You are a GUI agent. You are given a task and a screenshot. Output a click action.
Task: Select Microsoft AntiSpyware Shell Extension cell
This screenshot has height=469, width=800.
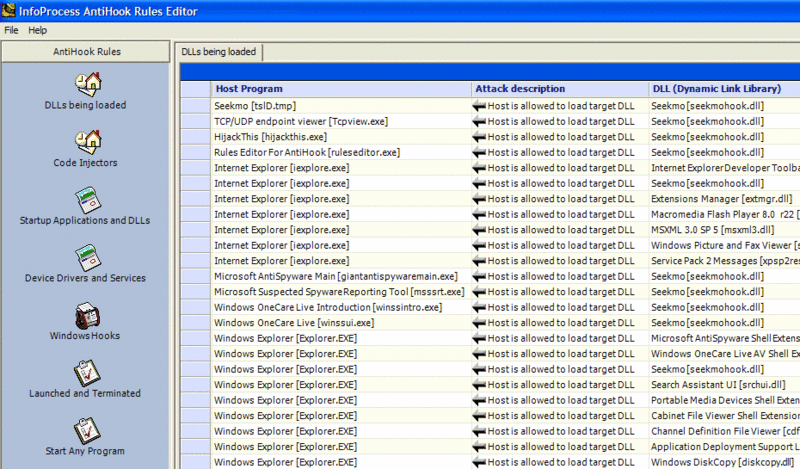[724, 338]
